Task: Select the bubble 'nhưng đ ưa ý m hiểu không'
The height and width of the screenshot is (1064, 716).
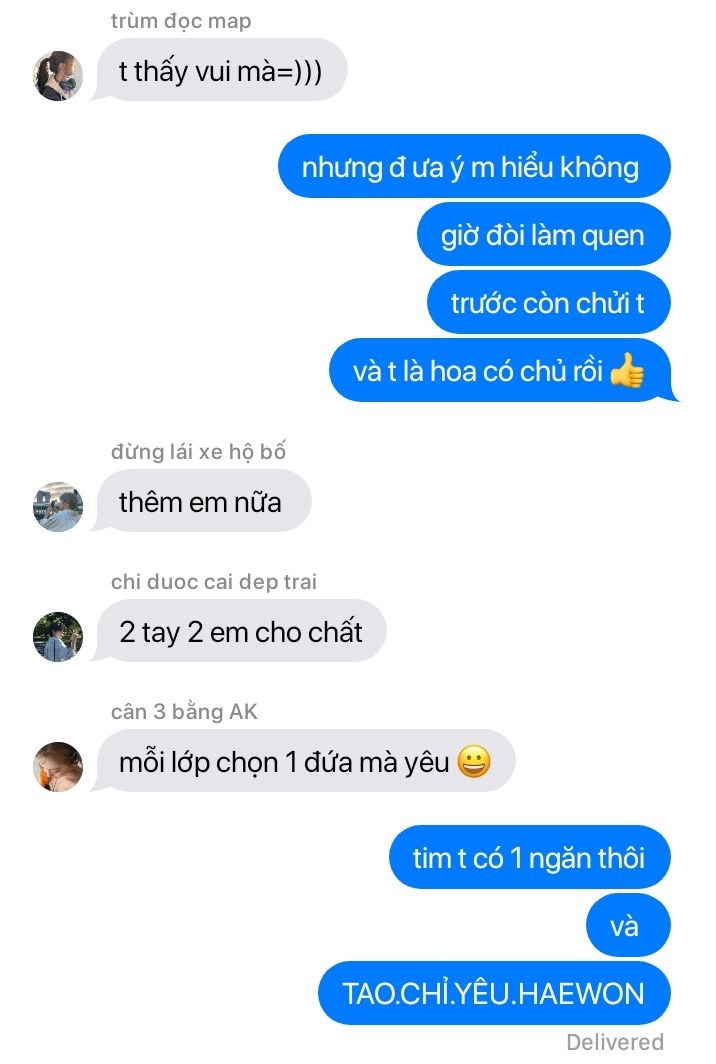Action: [x=474, y=166]
